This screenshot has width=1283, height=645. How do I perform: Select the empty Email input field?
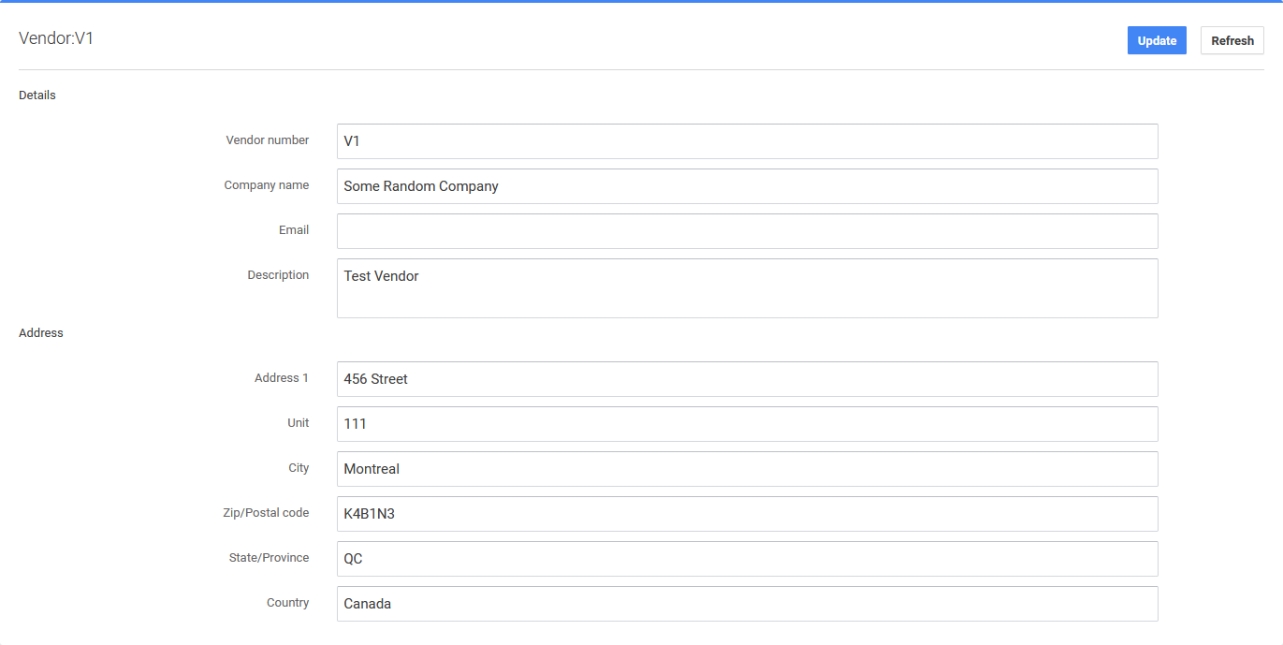pyautogui.click(x=746, y=231)
